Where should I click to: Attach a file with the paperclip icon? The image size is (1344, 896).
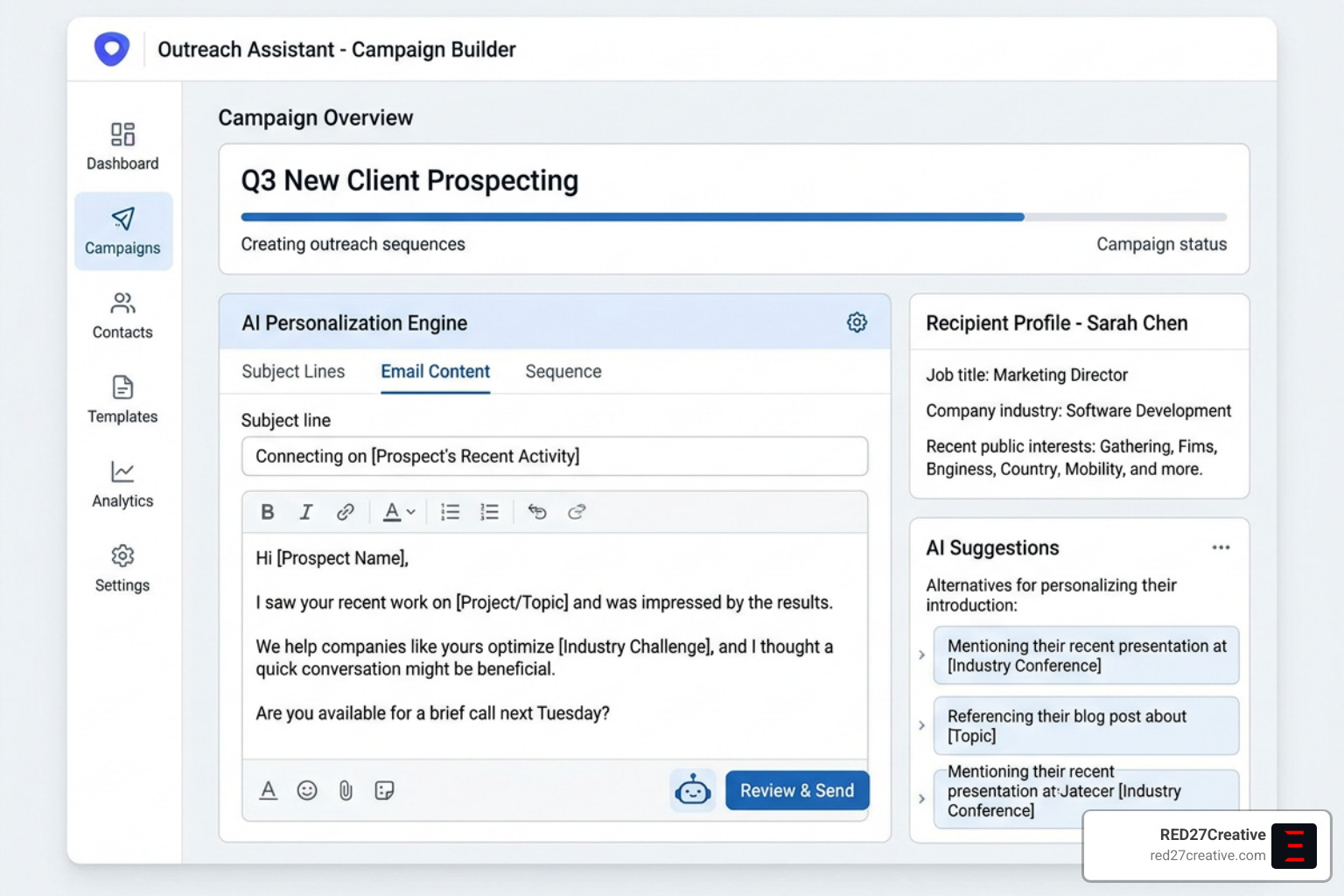coord(346,790)
